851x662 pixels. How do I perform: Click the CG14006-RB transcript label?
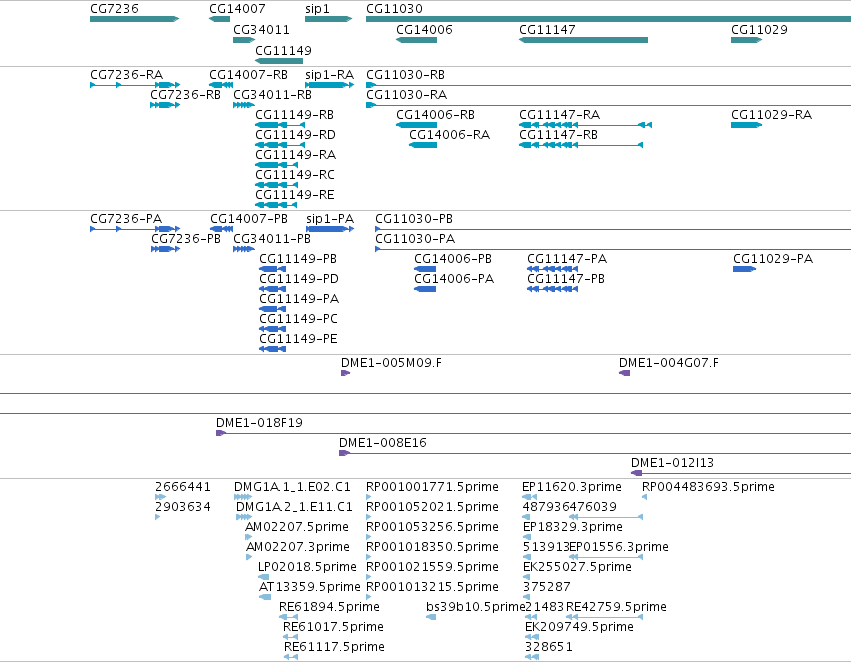(x=435, y=115)
